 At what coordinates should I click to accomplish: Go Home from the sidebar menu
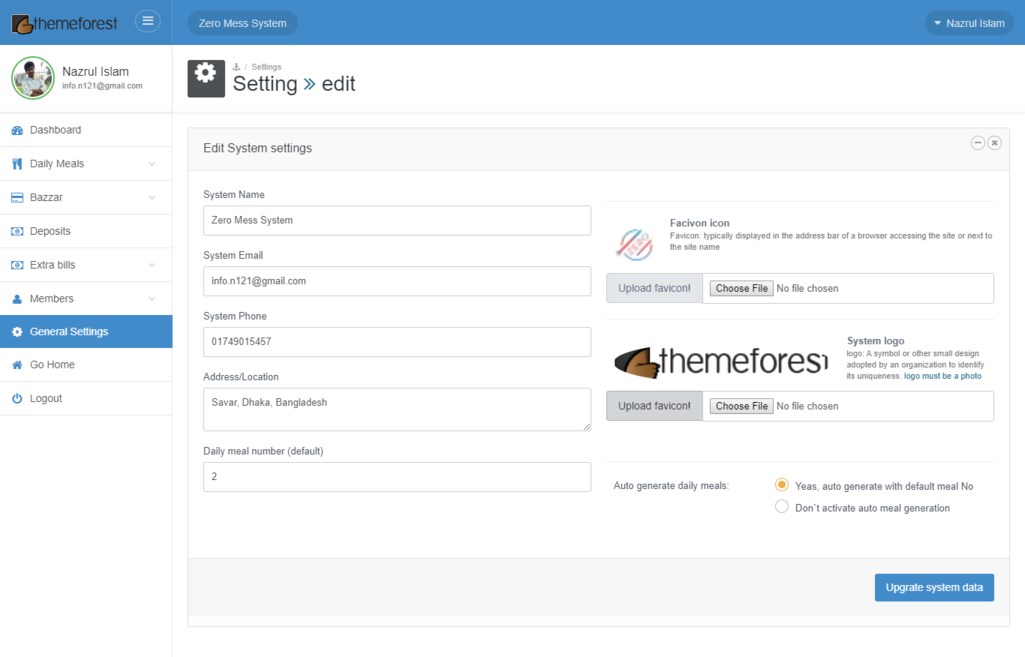[52, 365]
